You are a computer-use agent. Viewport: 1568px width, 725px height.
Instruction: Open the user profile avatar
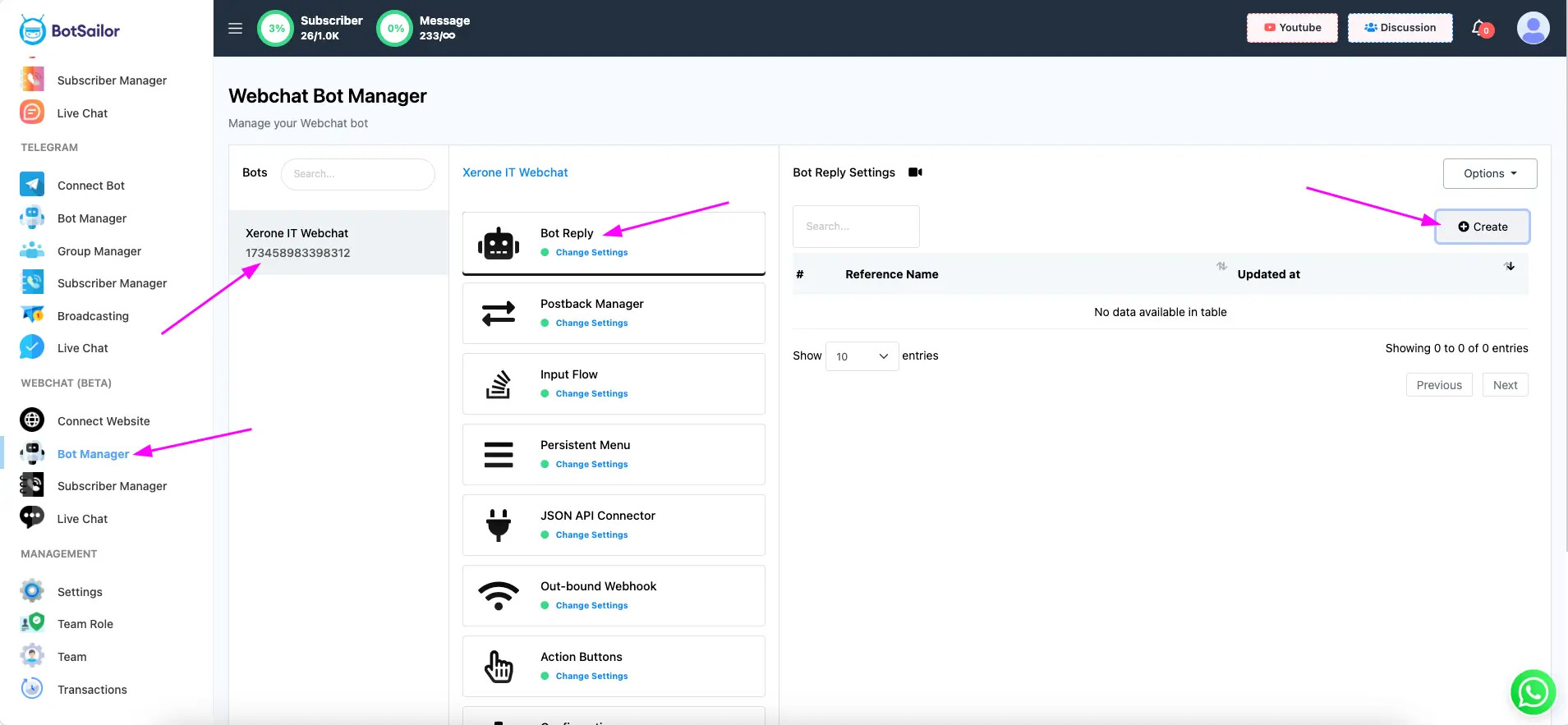coord(1533,28)
